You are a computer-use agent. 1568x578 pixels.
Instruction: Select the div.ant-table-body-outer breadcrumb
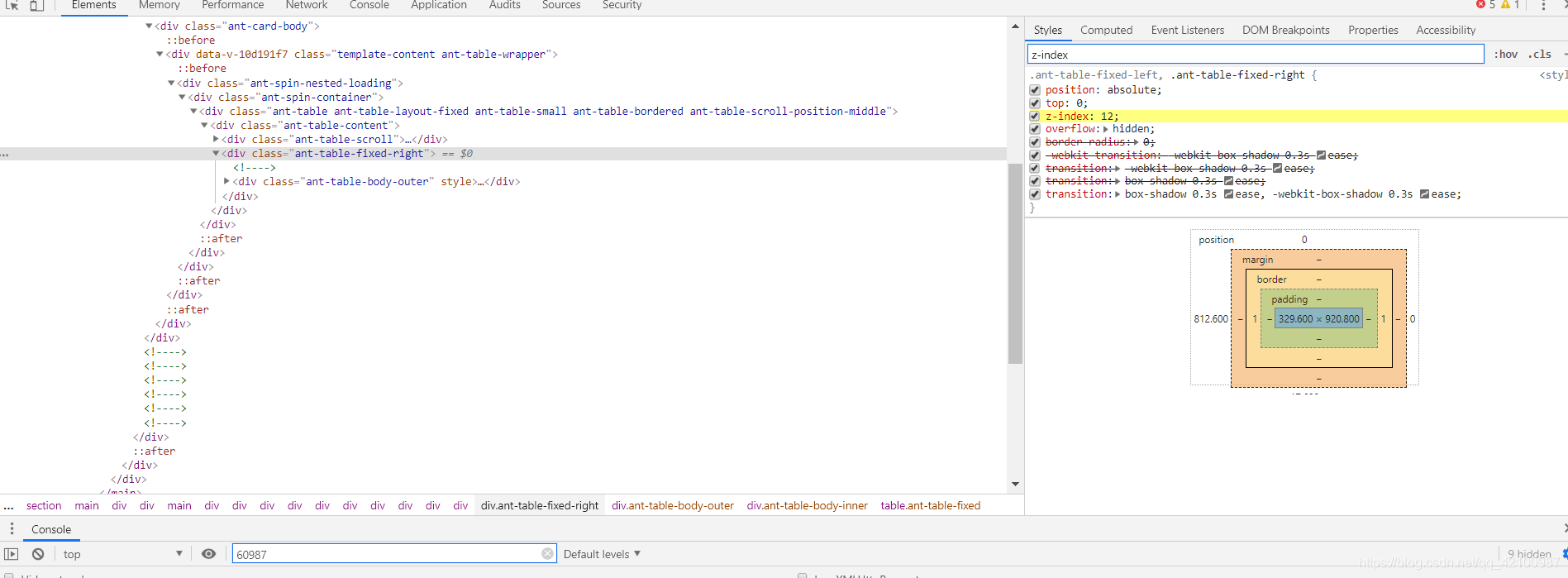tap(673, 506)
